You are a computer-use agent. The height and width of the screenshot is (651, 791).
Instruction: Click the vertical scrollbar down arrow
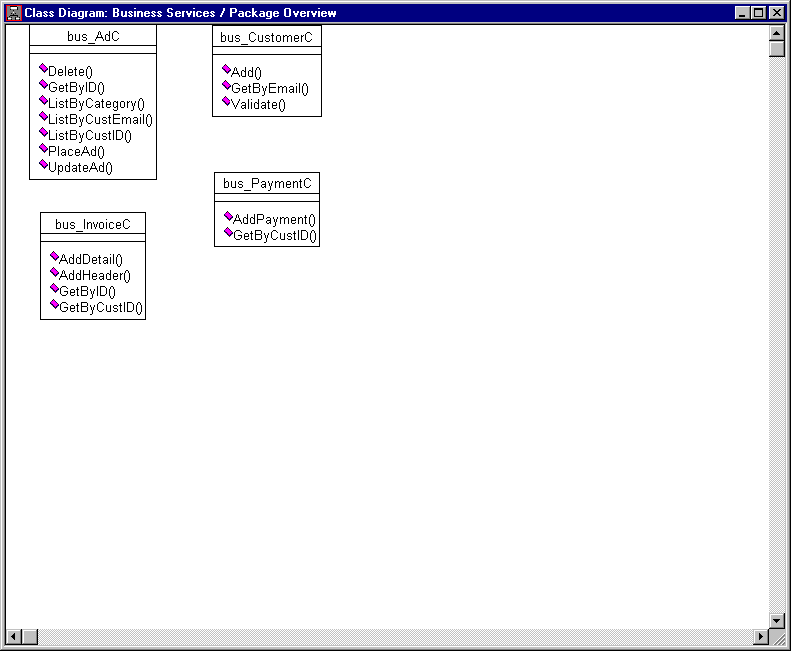[x=777, y=620]
